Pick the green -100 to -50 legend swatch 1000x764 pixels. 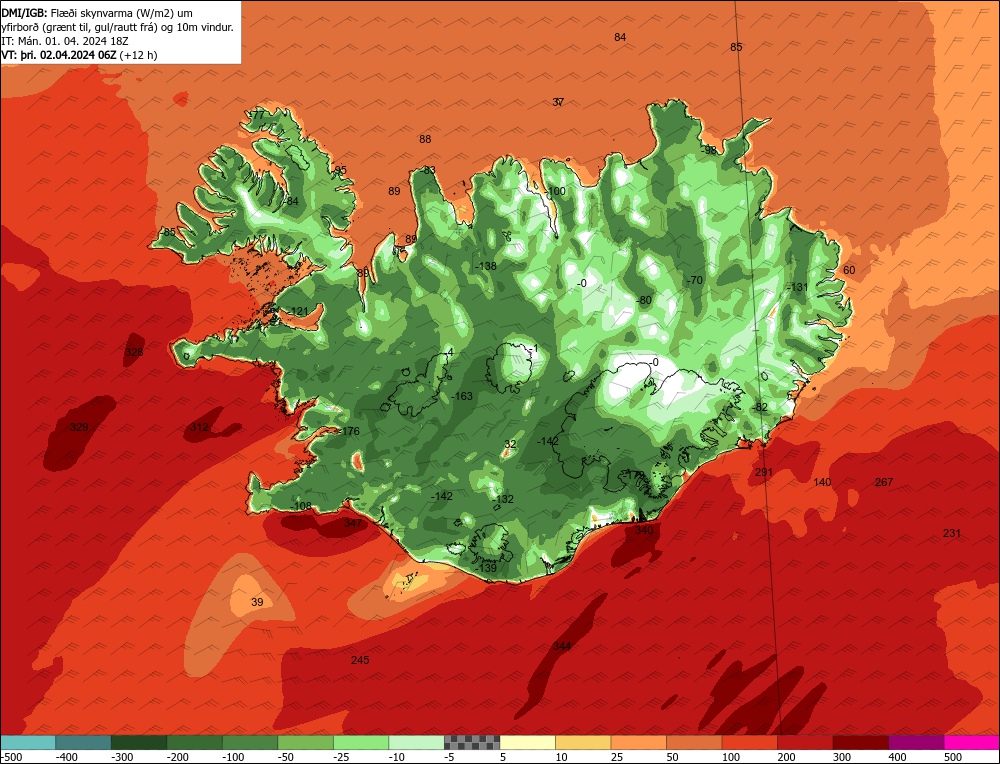250,742
